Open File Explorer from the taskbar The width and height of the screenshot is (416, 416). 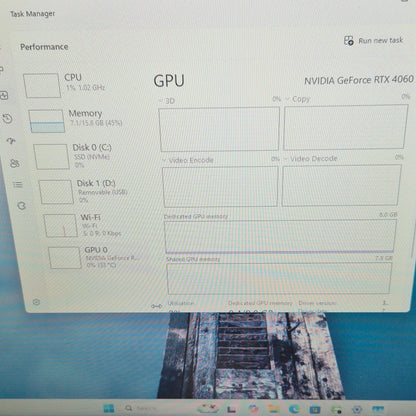click(273, 409)
